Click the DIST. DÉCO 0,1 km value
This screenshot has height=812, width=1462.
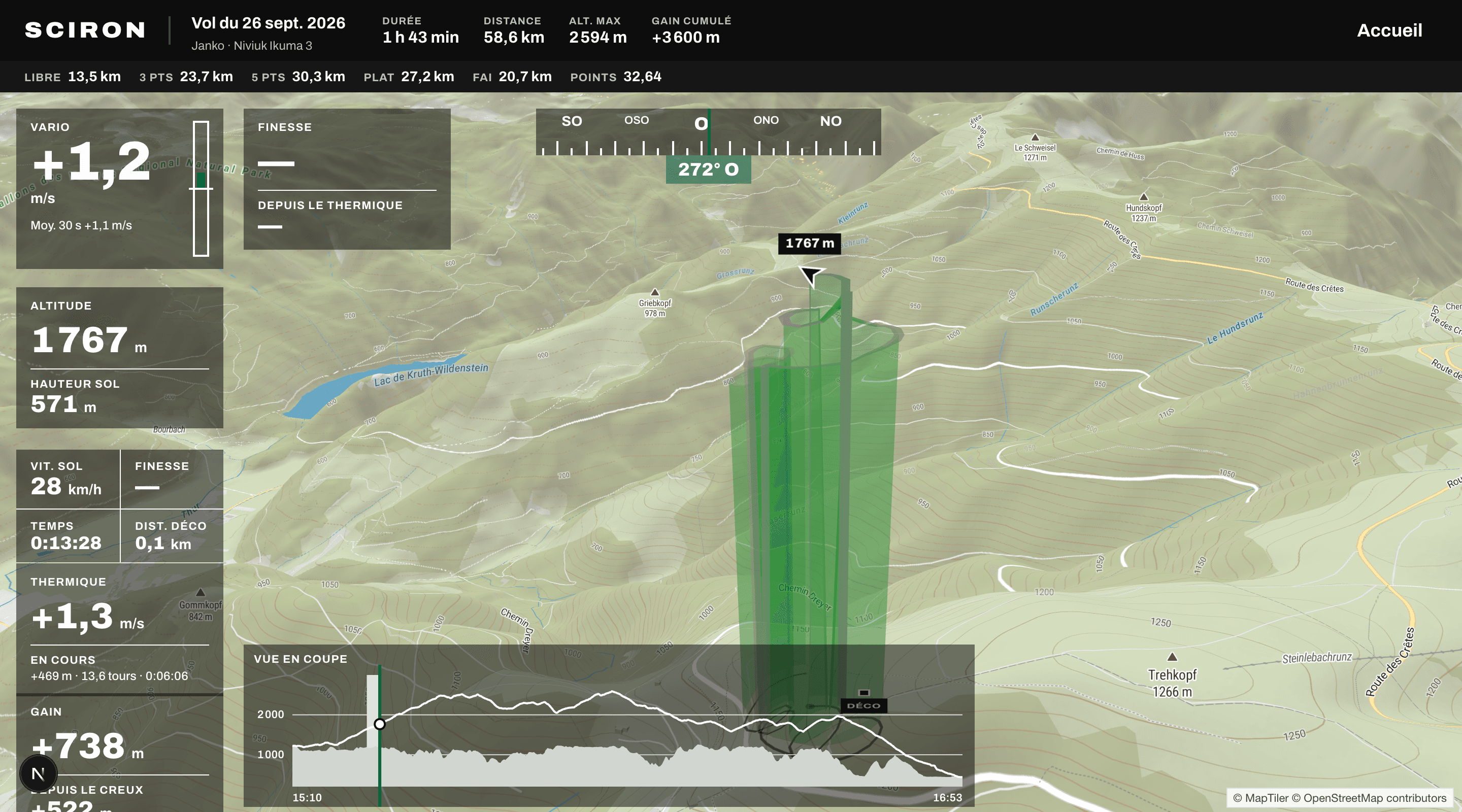(x=163, y=543)
